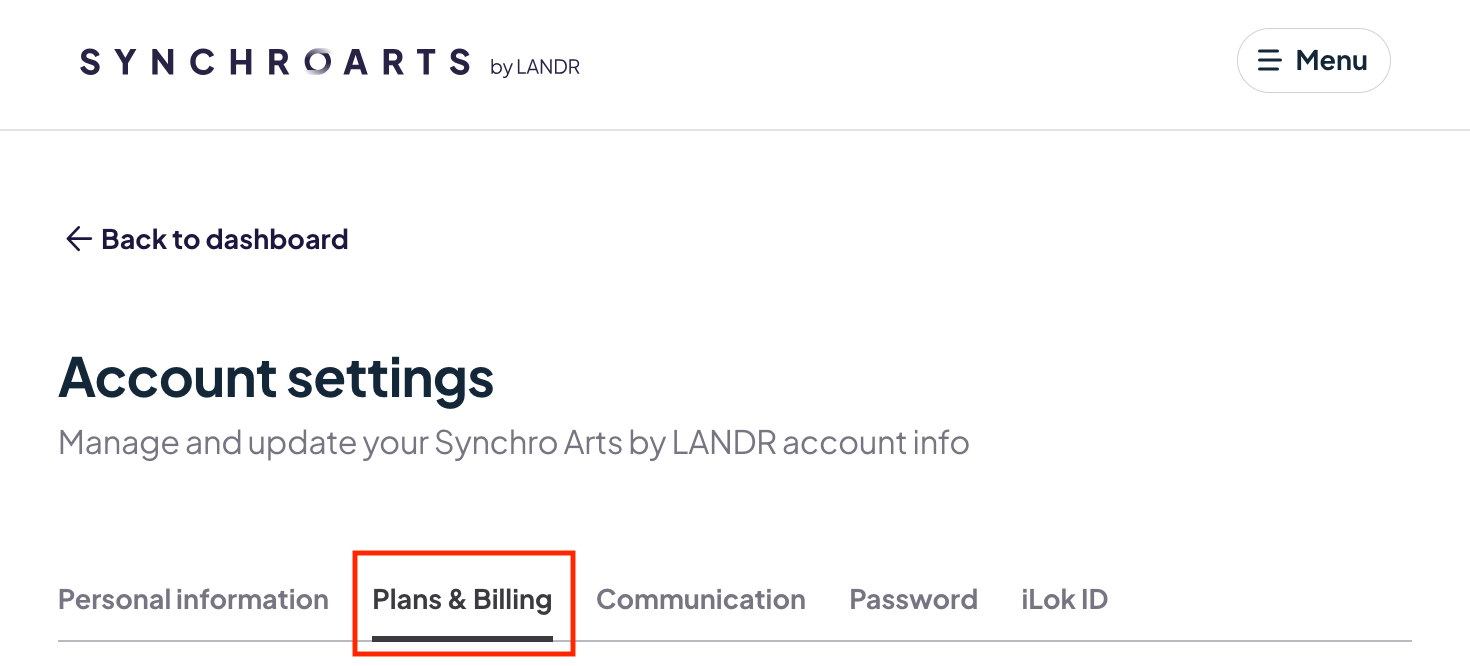The width and height of the screenshot is (1470, 666).
Task: Click the word "Menu" in the header
Action: pyautogui.click(x=1331, y=61)
